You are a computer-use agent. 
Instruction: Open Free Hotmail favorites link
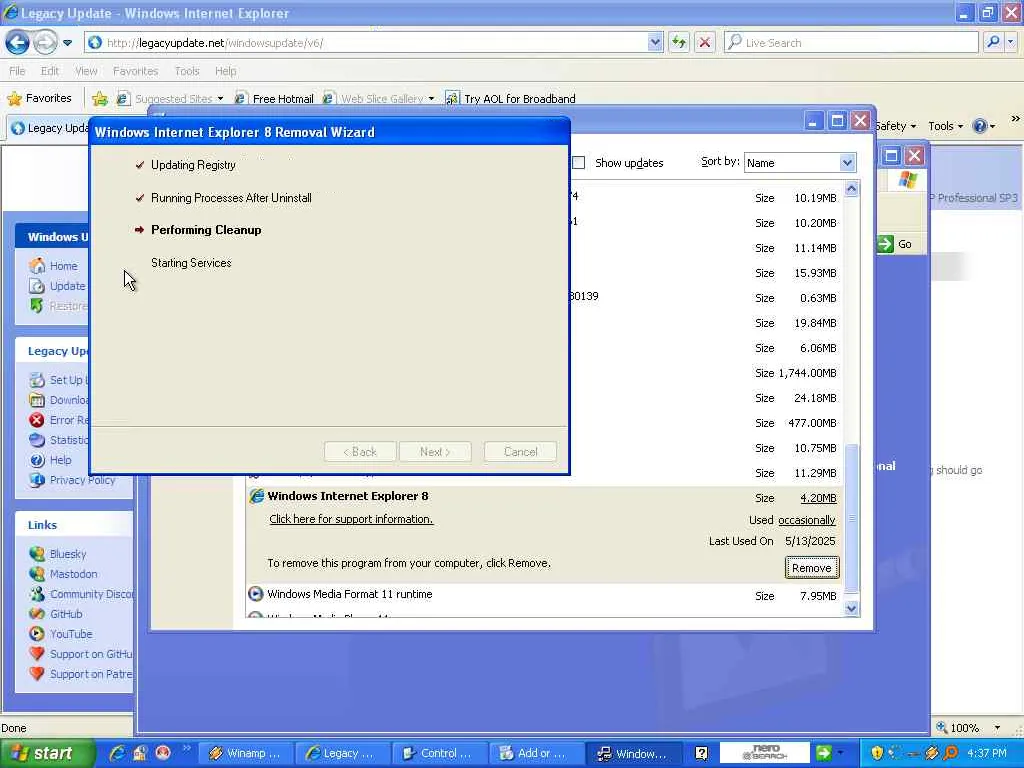click(274, 99)
